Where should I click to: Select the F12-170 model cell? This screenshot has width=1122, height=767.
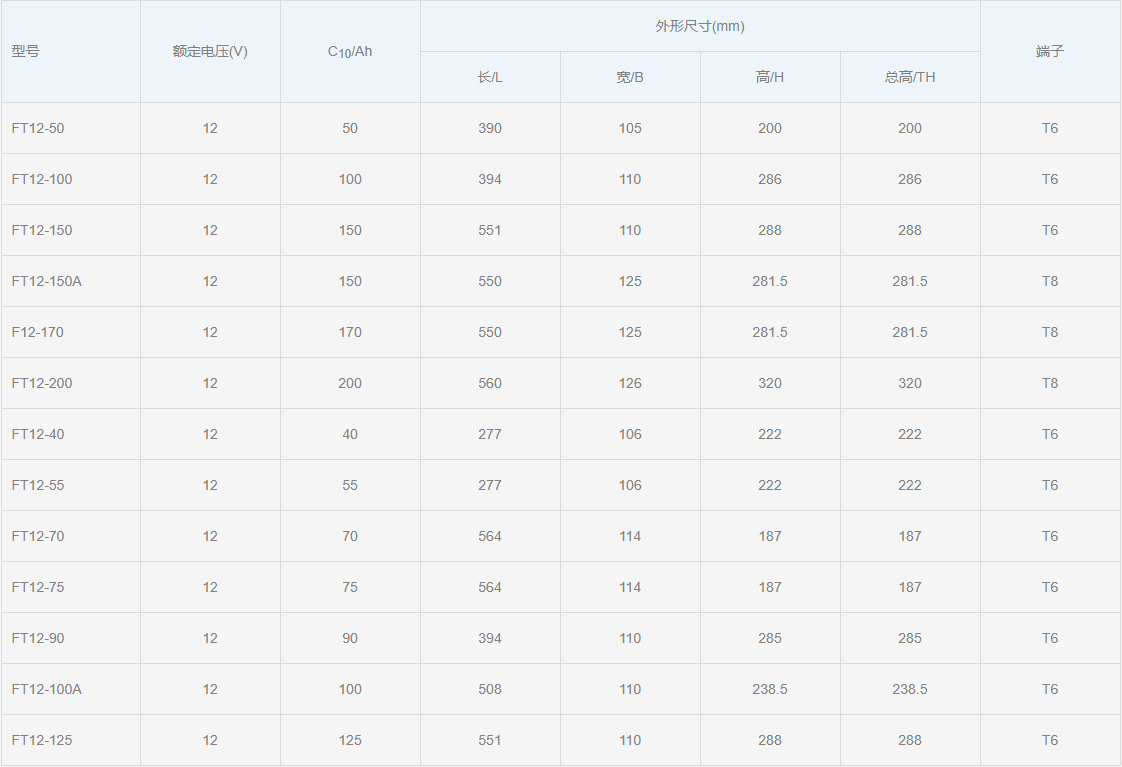click(x=38, y=332)
